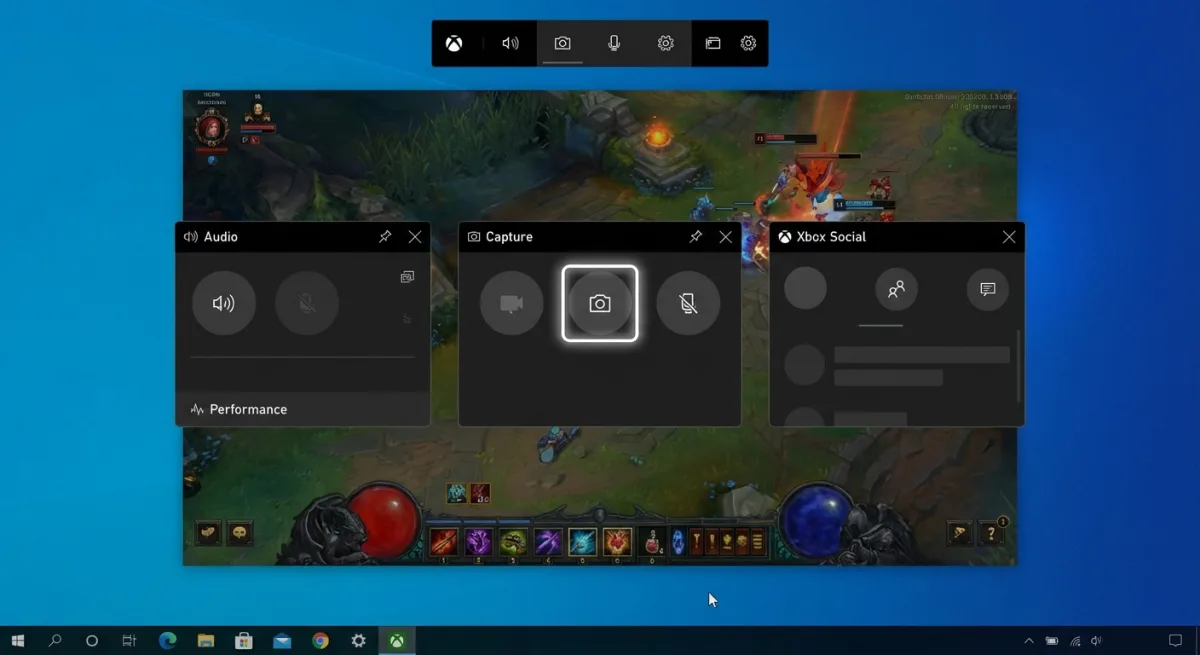Image resolution: width=1200 pixels, height=655 pixels.
Task: Take a screenshot with the highlighted camera button
Action: (600, 303)
